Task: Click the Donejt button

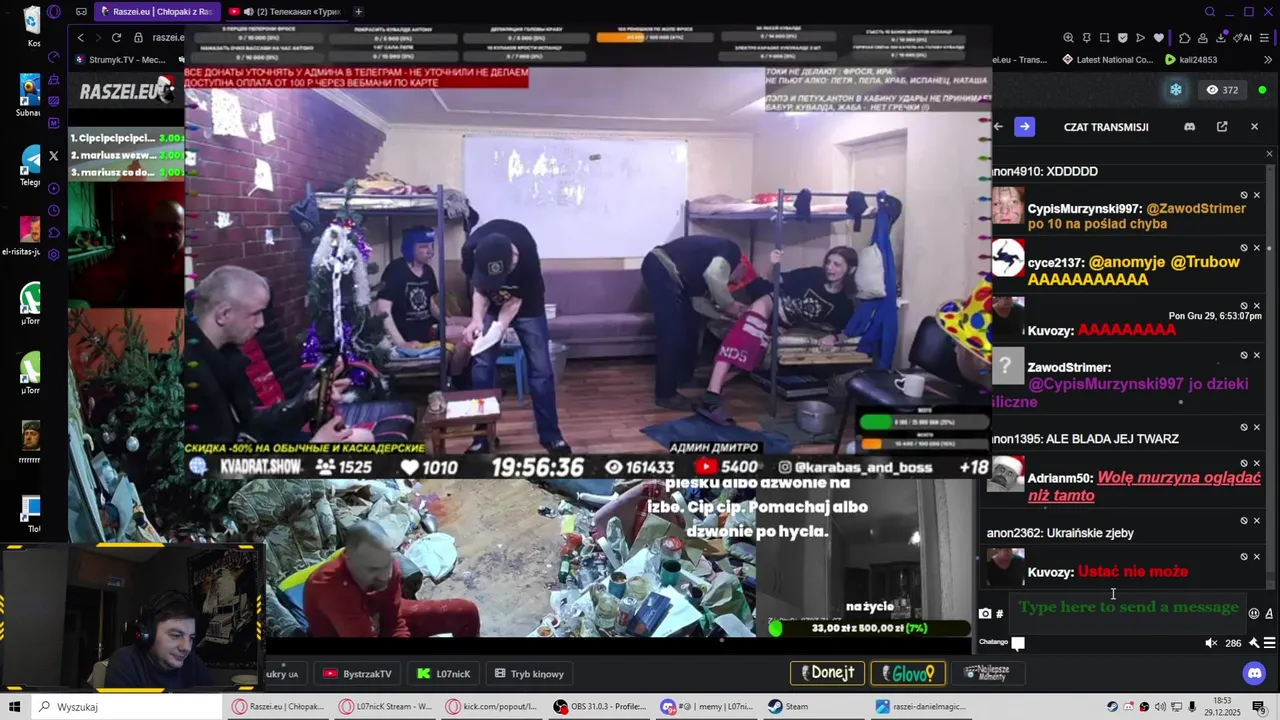Action: (827, 673)
